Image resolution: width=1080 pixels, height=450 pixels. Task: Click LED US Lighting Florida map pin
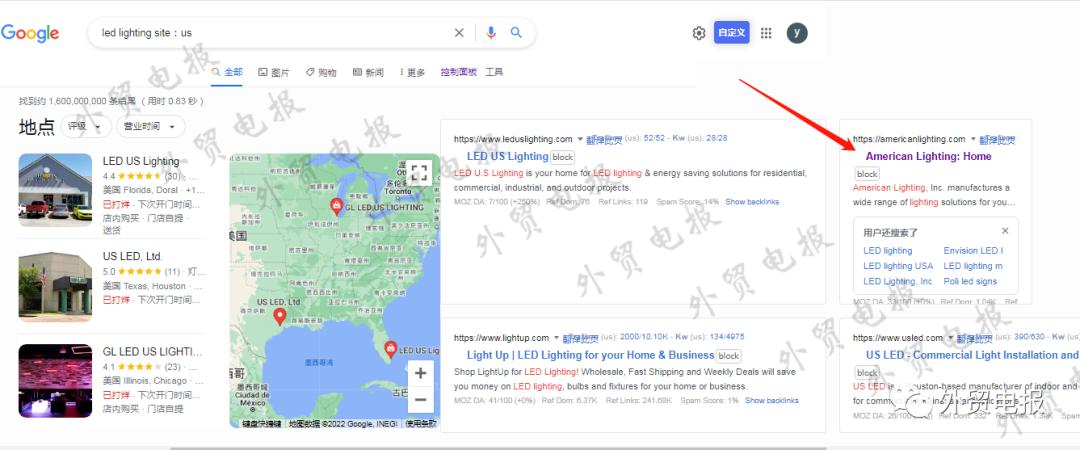tap(391, 349)
